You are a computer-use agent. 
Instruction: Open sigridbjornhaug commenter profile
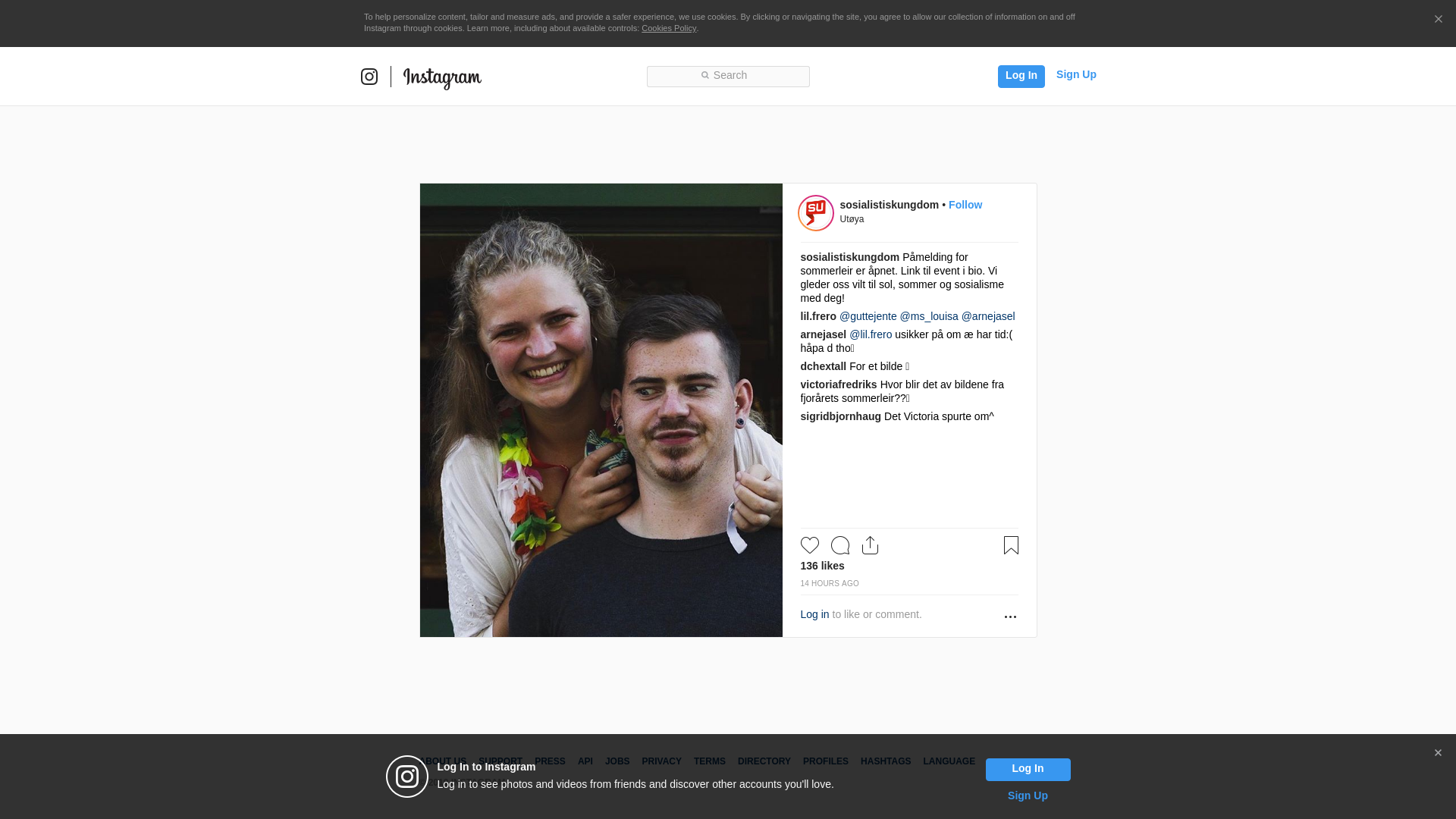tap(840, 416)
